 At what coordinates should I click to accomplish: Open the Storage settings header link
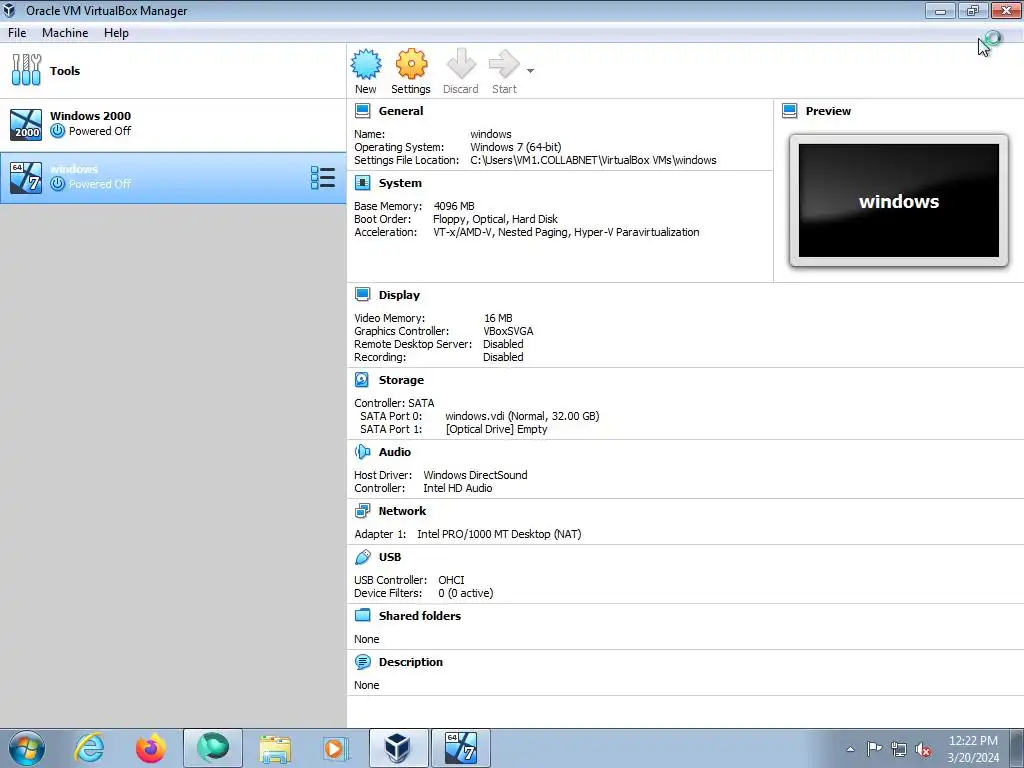[401, 380]
